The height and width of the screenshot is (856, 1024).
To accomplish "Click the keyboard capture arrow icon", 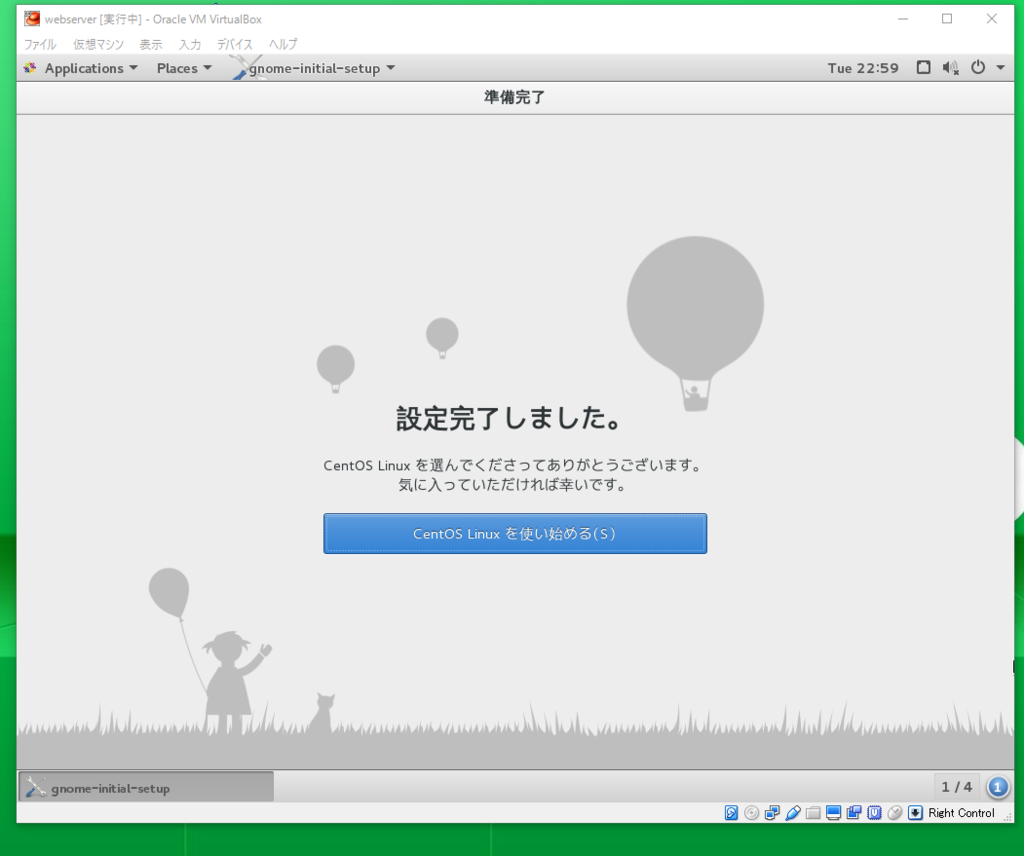I will tap(916, 813).
